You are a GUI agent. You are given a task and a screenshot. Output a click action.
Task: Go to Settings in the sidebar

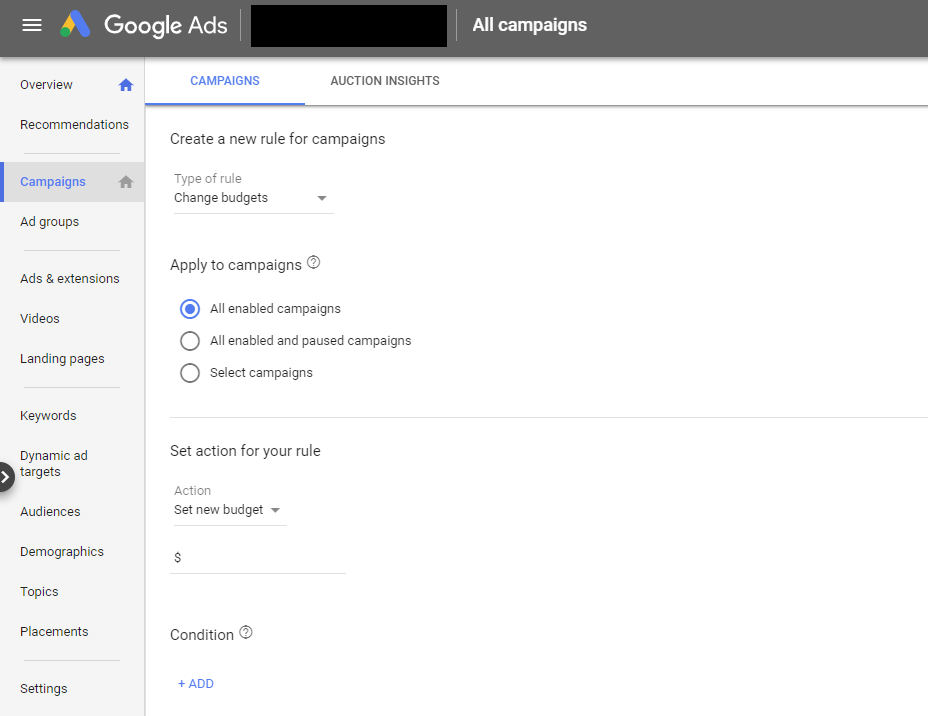coord(43,688)
